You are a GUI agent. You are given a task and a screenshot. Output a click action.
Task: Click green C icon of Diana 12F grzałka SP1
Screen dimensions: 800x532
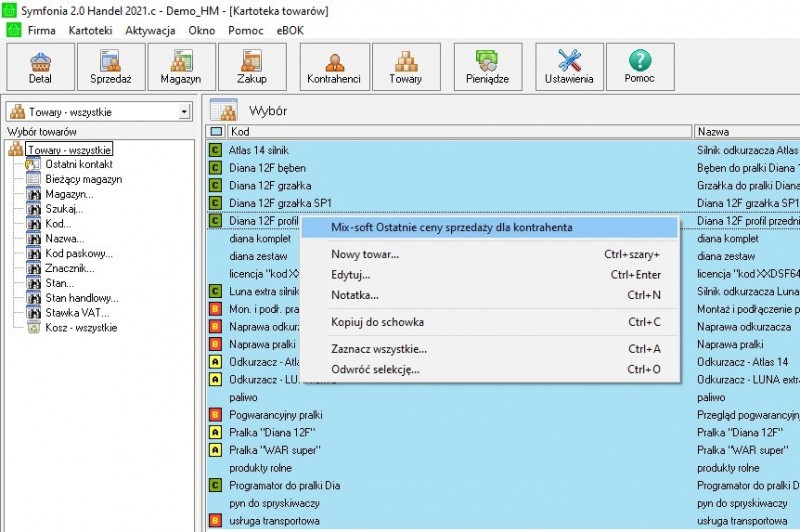pyautogui.click(x=215, y=203)
